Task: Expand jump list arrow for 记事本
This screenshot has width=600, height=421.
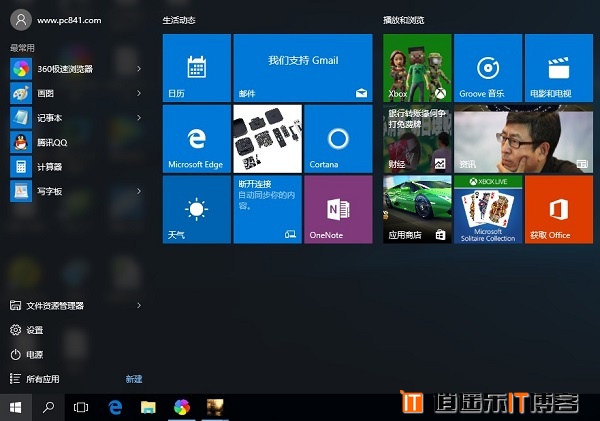Action: click(x=139, y=118)
